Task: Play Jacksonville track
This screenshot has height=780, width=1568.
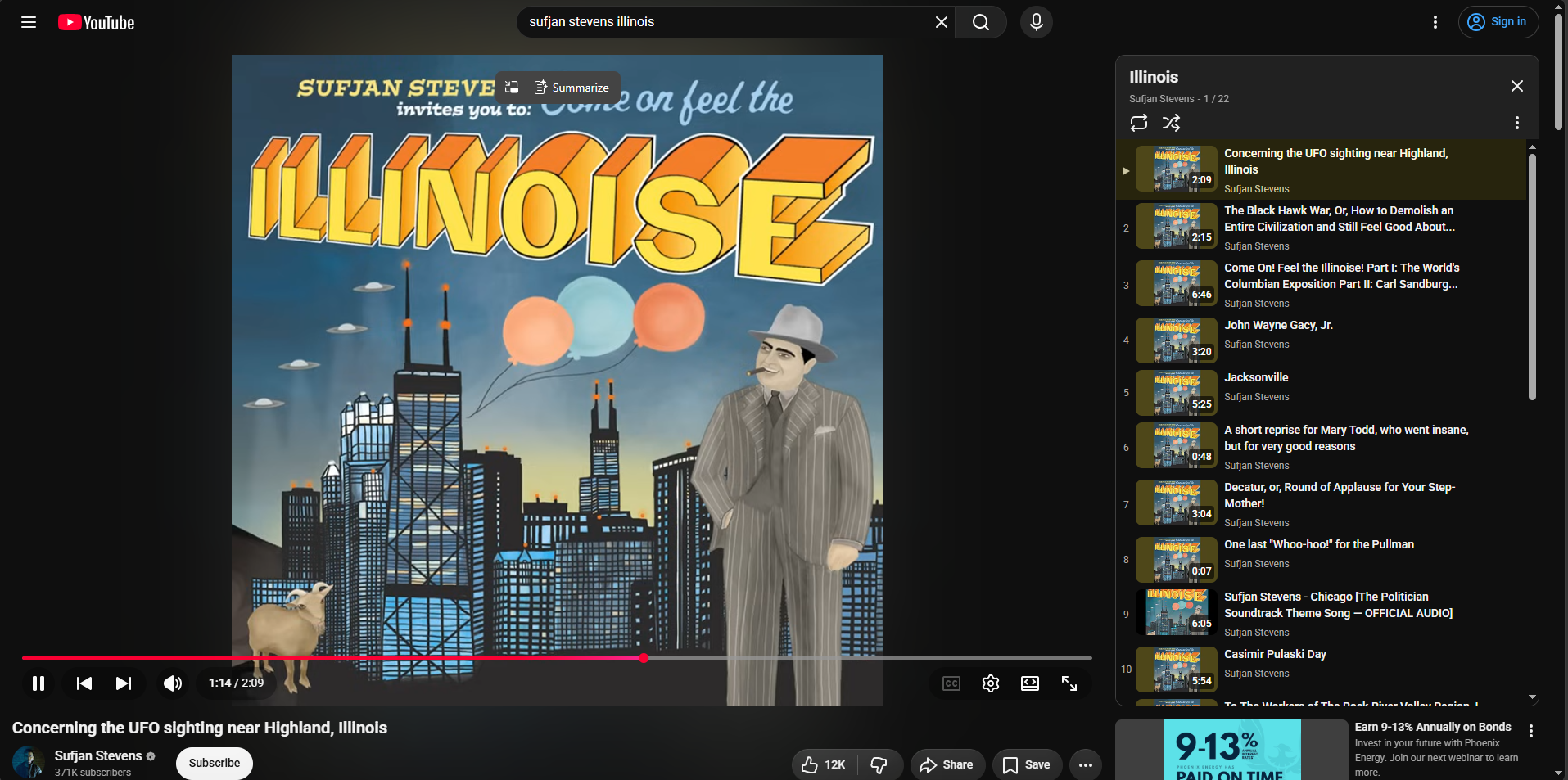Action: click(x=1321, y=392)
